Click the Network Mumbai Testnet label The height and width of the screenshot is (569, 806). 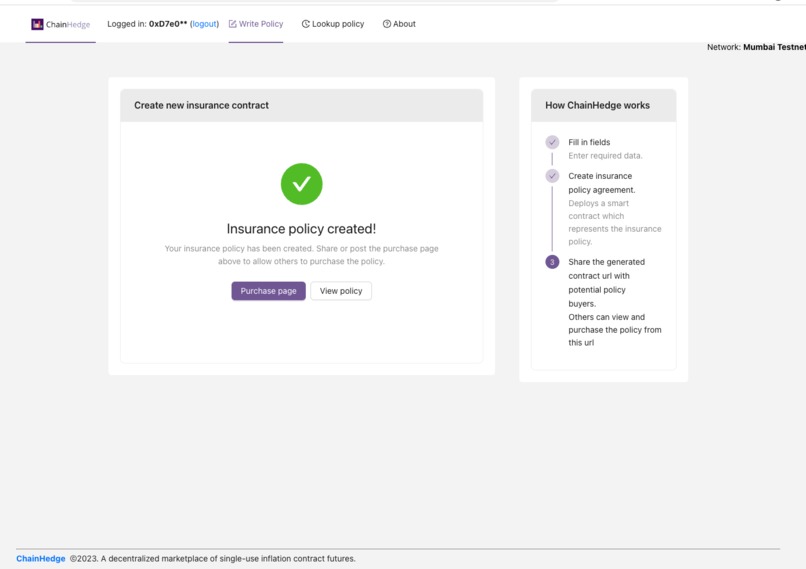point(756,47)
